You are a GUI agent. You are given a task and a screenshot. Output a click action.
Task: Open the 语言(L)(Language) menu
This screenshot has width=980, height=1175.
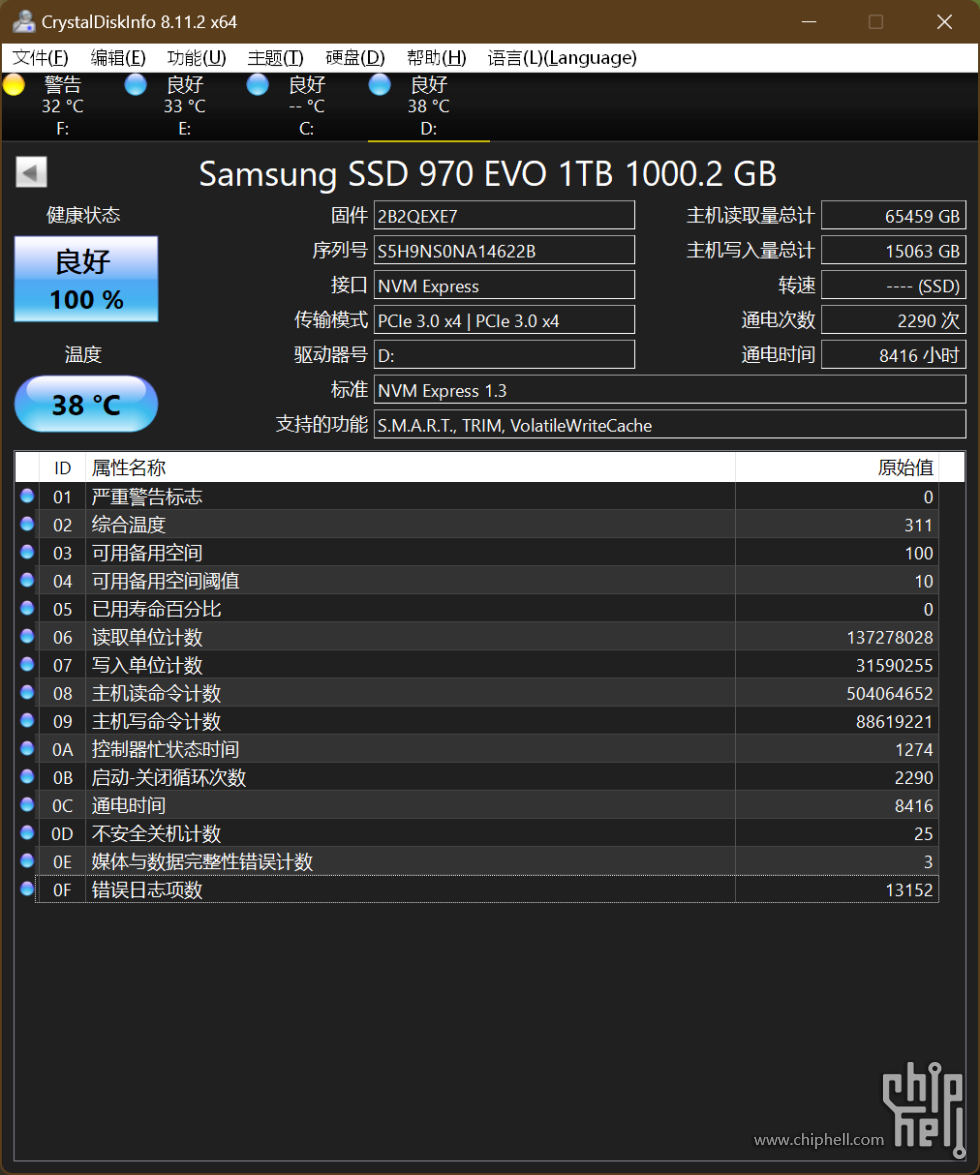(x=562, y=58)
